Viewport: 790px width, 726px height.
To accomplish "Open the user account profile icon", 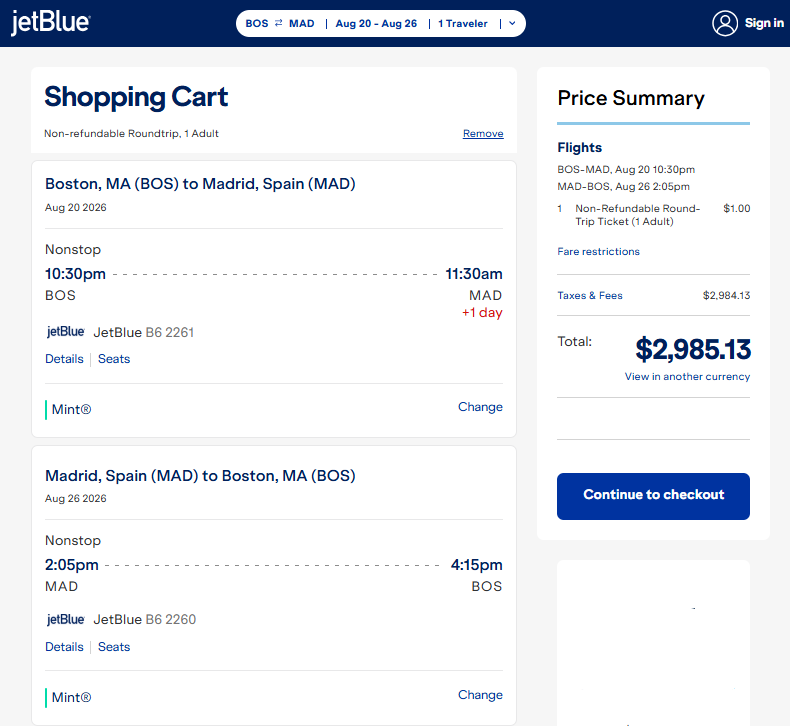I will click(725, 23).
